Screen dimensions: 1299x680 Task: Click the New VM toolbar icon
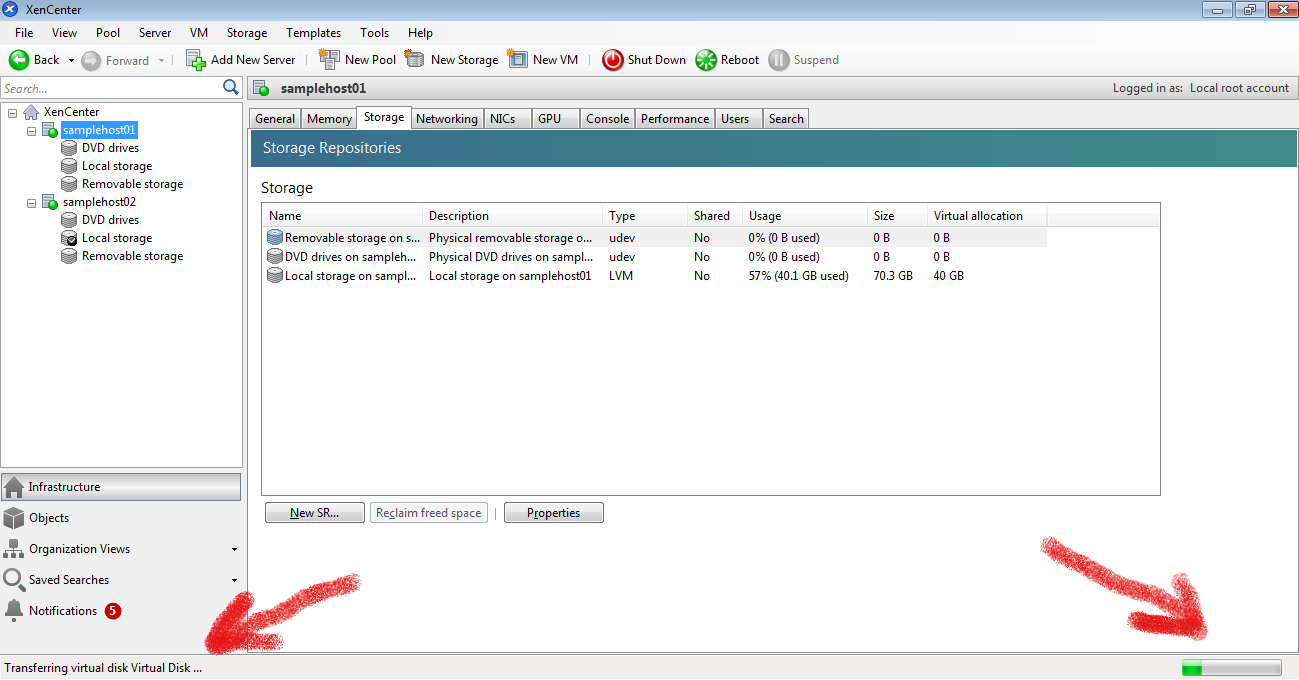tap(517, 60)
